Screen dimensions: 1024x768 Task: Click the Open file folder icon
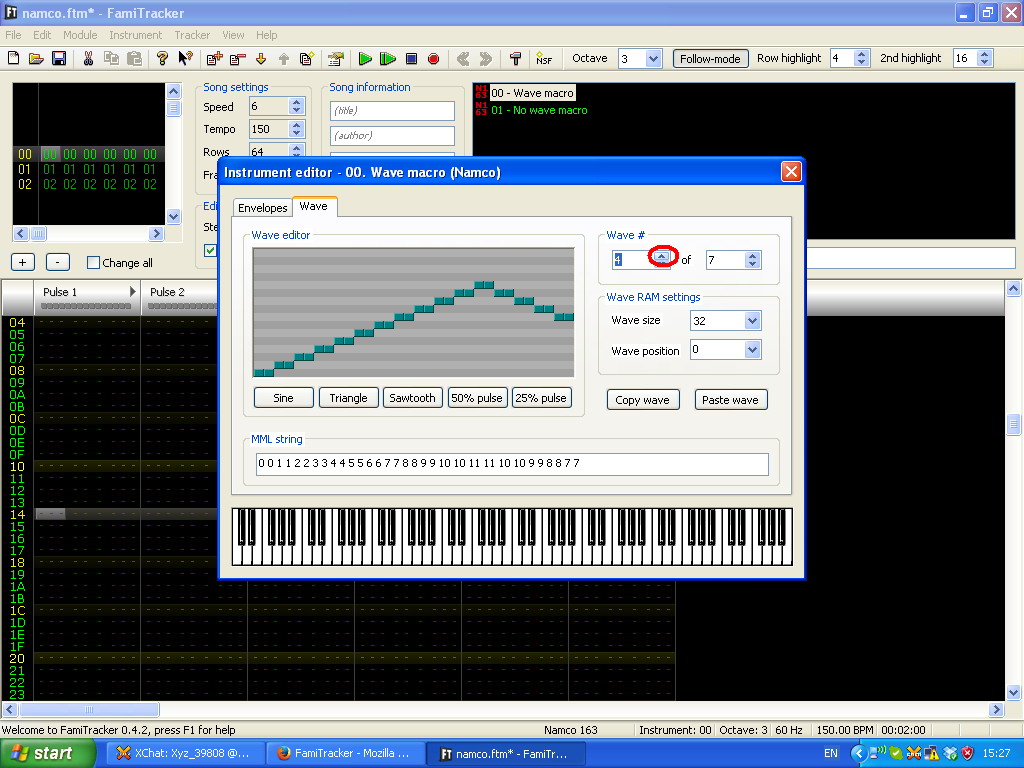coord(36,59)
